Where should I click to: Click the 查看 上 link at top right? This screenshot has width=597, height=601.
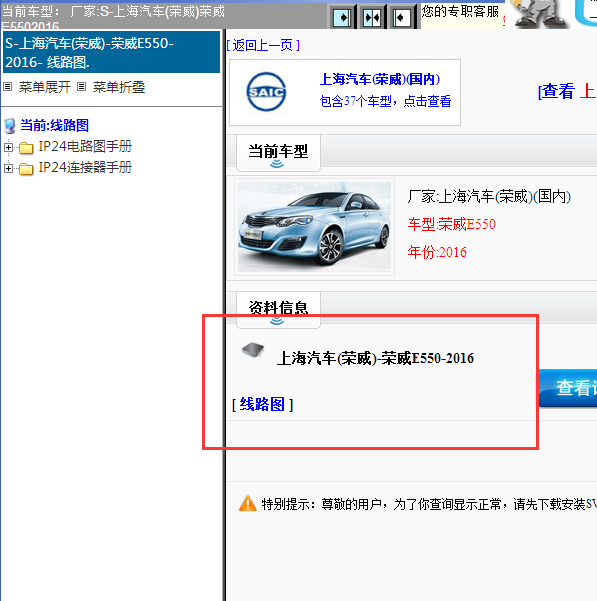[x=567, y=91]
